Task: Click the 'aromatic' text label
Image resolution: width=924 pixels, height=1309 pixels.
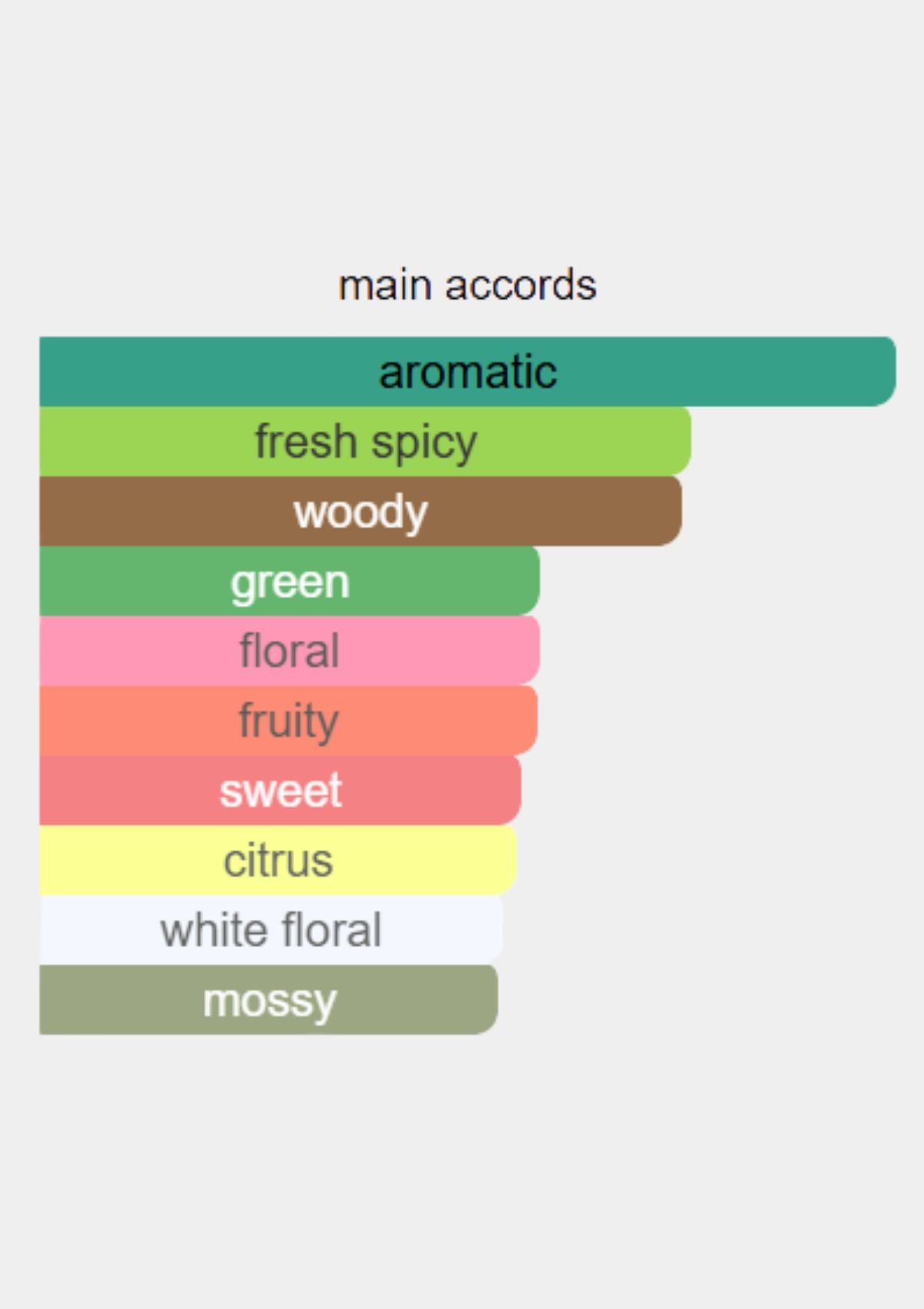Action: [467, 372]
